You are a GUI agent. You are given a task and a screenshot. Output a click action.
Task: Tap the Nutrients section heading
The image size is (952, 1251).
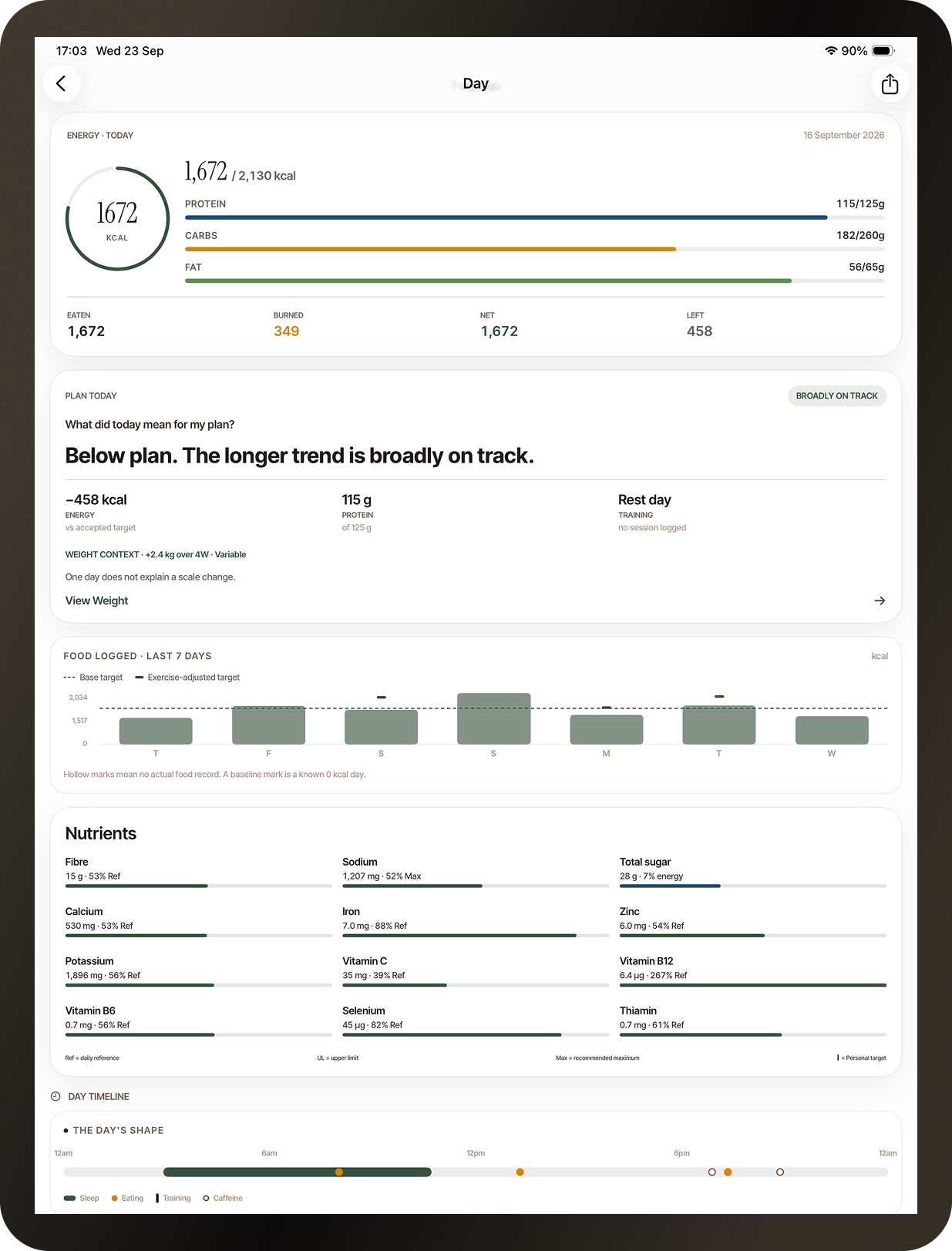[x=101, y=833]
